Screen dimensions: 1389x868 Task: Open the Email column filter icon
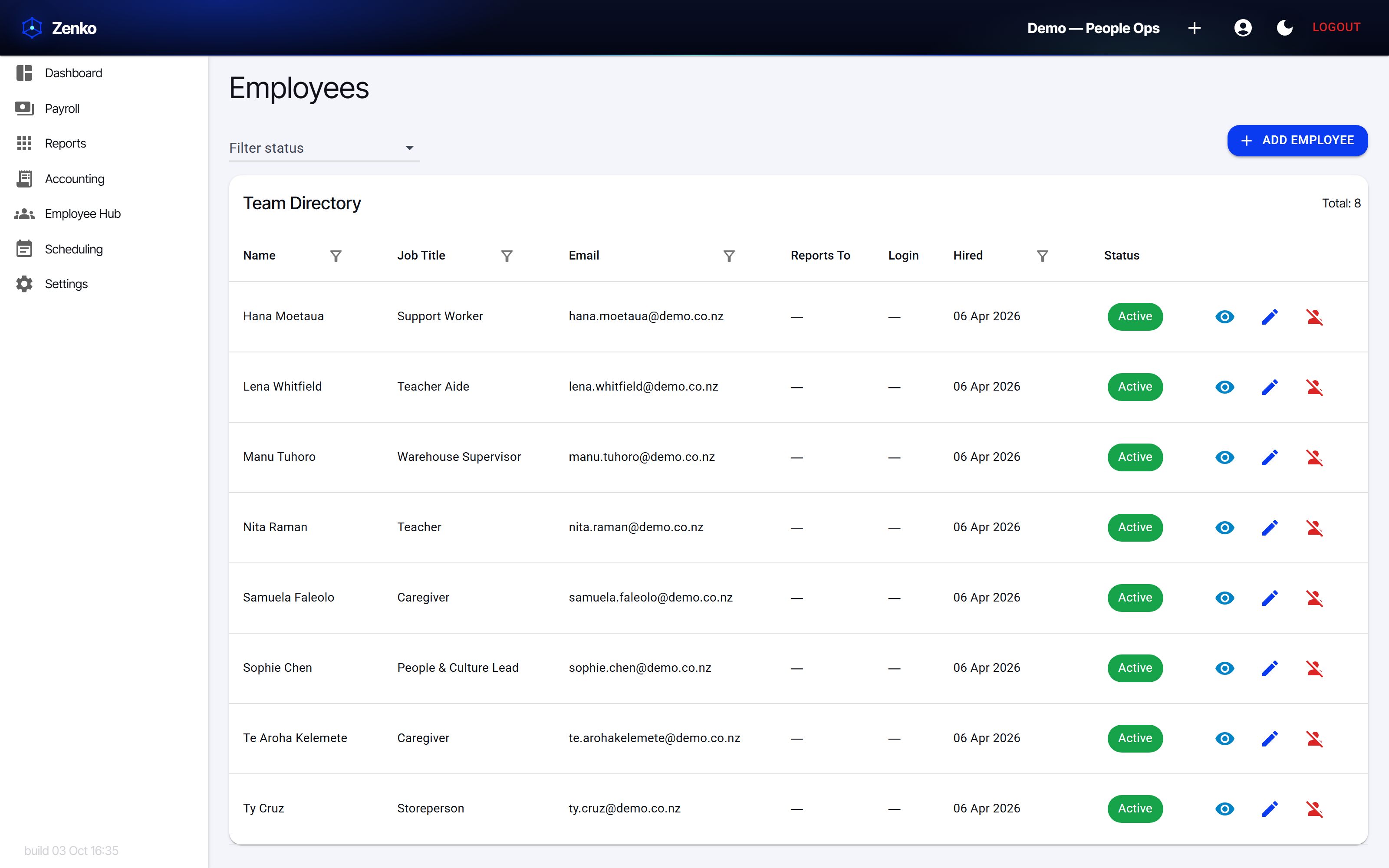729,256
